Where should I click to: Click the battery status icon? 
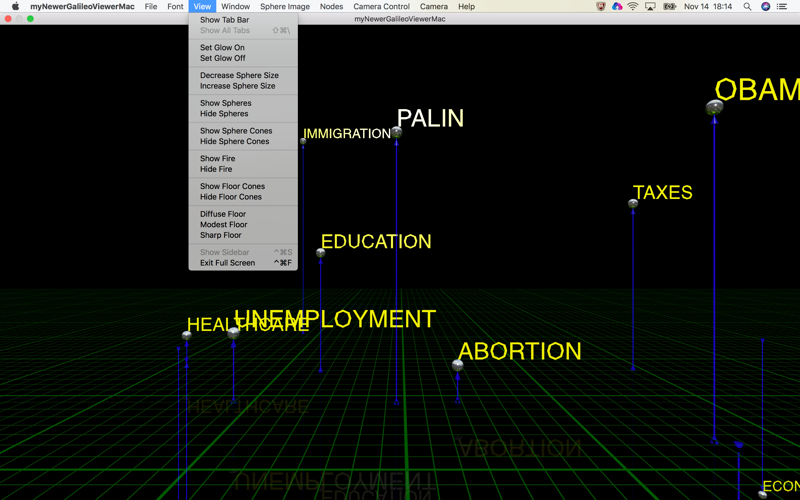[x=669, y=6]
